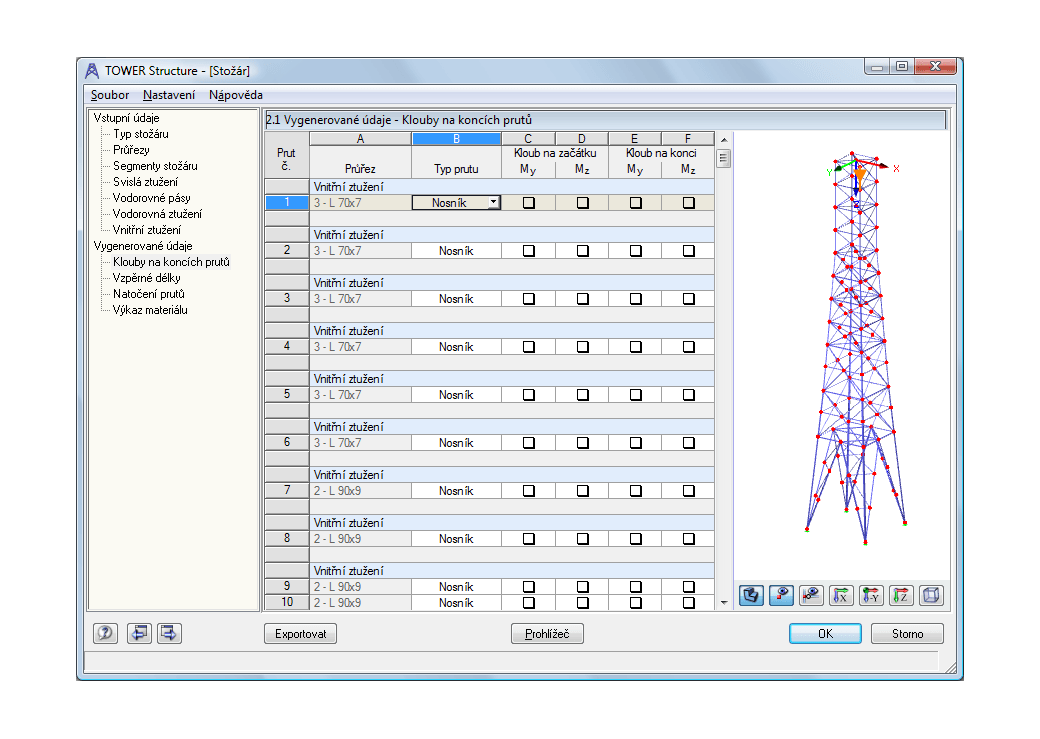Enable end hinge Mz for member 2
Viewport: 1040px width, 739px height.
pyautogui.click(x=688, y=251)
